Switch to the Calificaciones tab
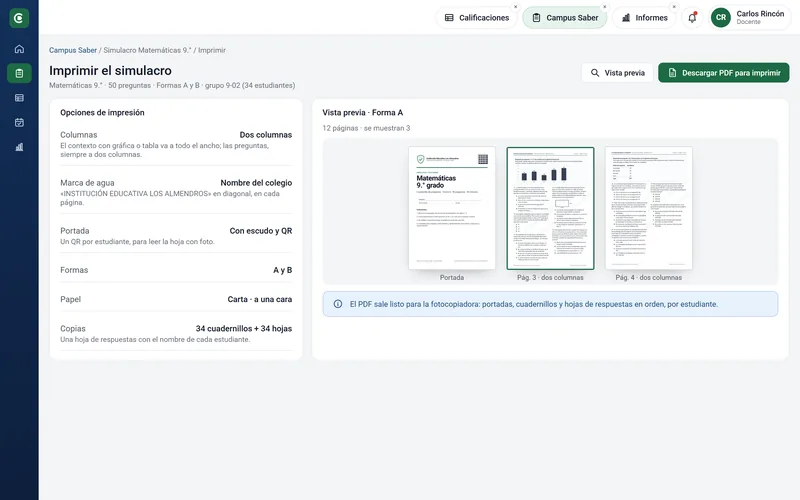The height and width of the screenshot is (500, 800). (x=477, y=18)
